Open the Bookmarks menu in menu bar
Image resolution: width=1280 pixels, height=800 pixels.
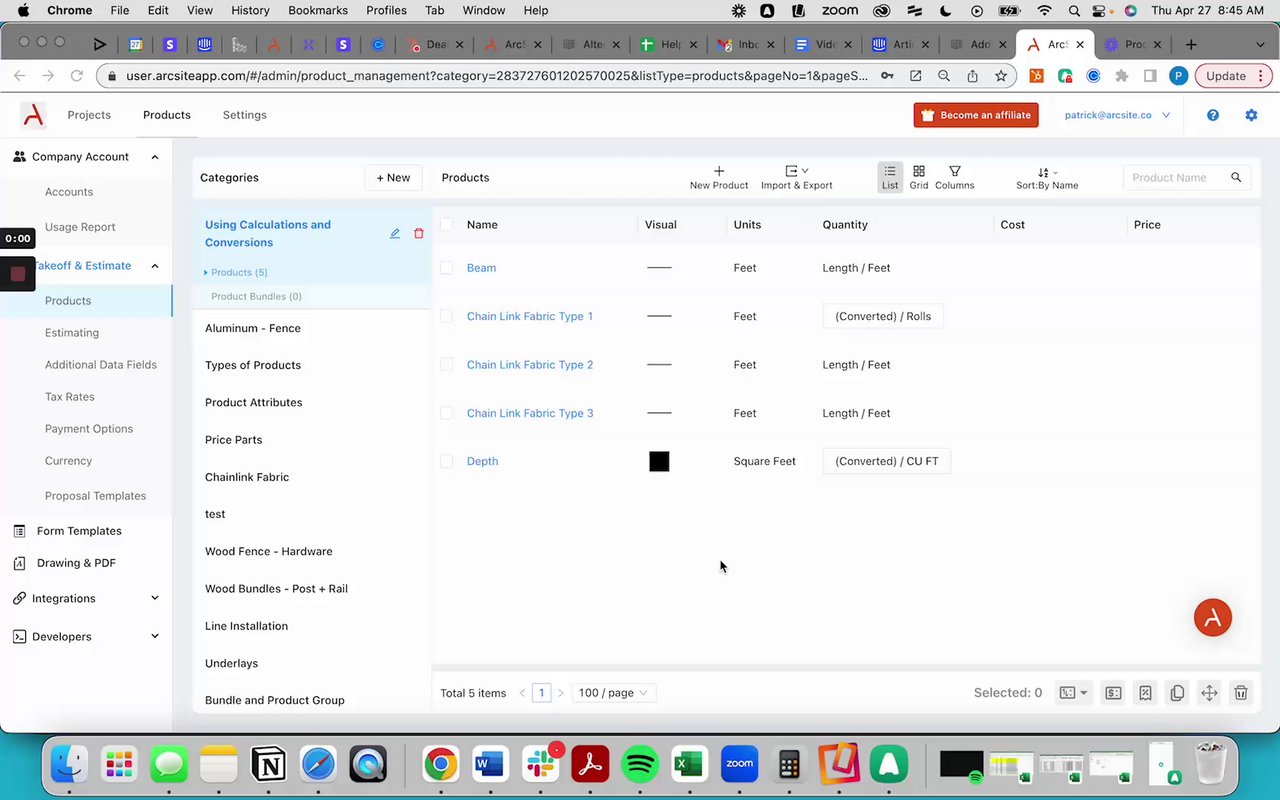click(x=318, y=10)
